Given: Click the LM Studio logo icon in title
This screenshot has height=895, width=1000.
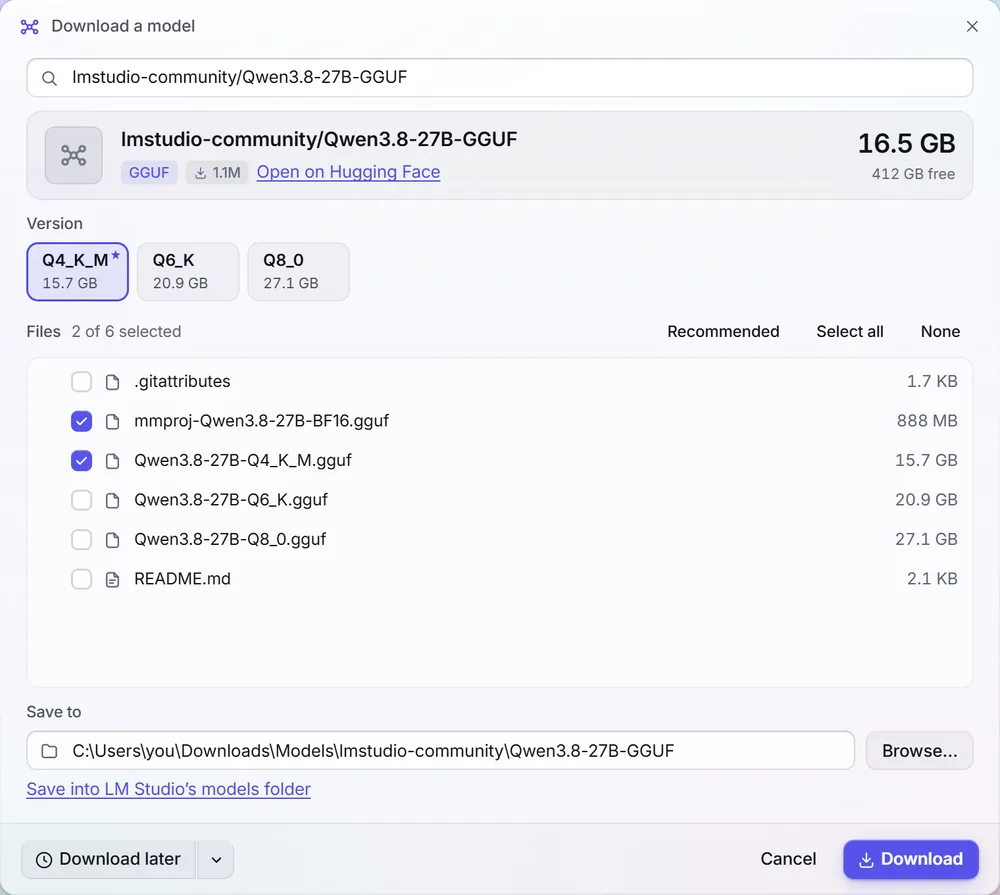Looking at the screenshot, I should point(29,26).
